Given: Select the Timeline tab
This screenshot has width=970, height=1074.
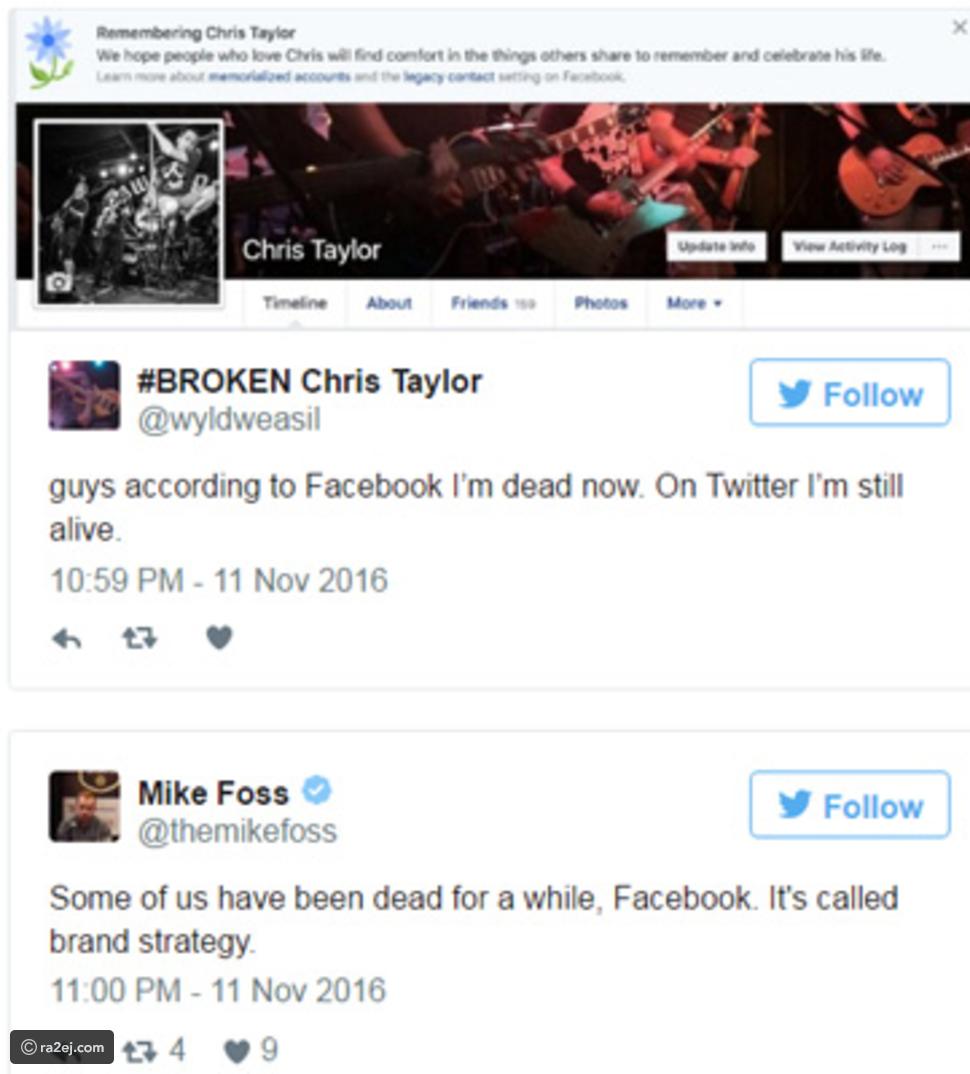Looking at the screenshot, I should pyautogui.click(x=295, y=303).
